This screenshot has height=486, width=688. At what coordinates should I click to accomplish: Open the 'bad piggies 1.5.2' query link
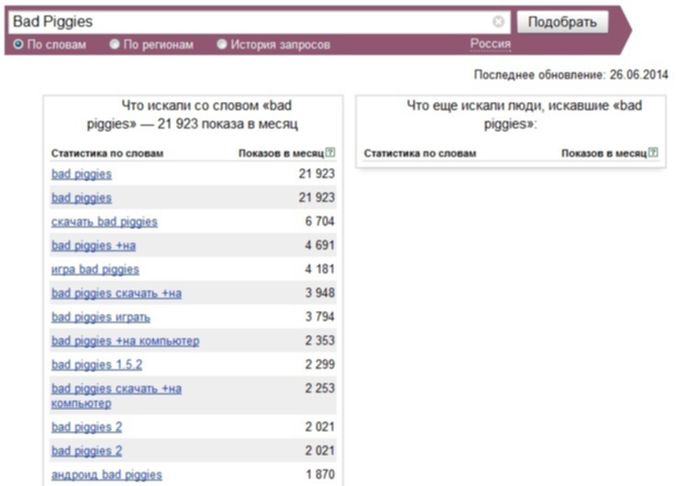97,364
